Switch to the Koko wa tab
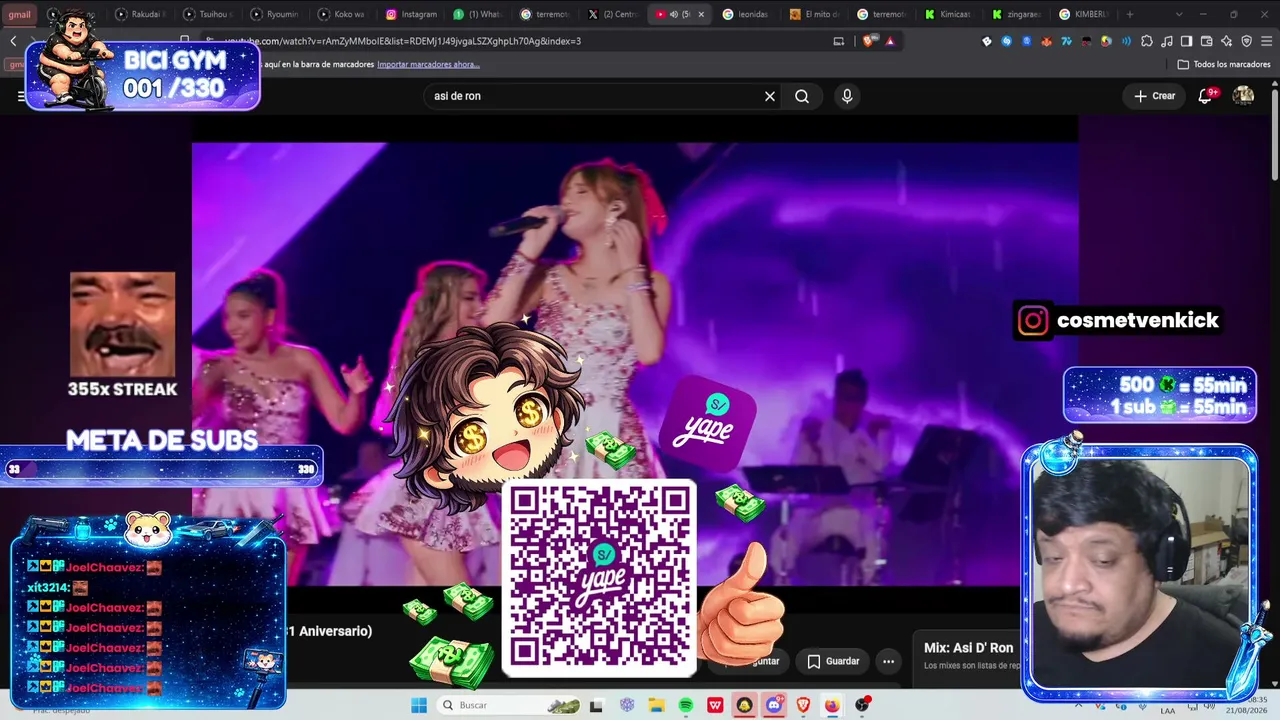 point(343,14)
